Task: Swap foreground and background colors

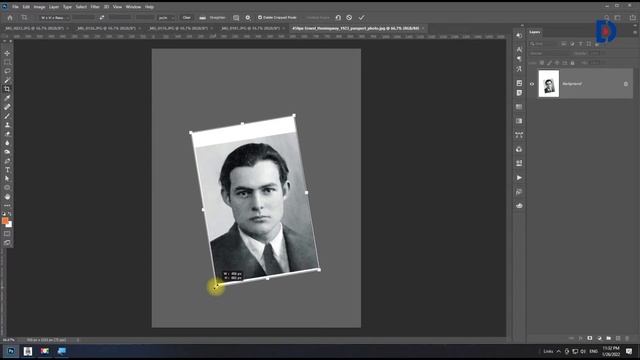Action: [x=10, y=214]
